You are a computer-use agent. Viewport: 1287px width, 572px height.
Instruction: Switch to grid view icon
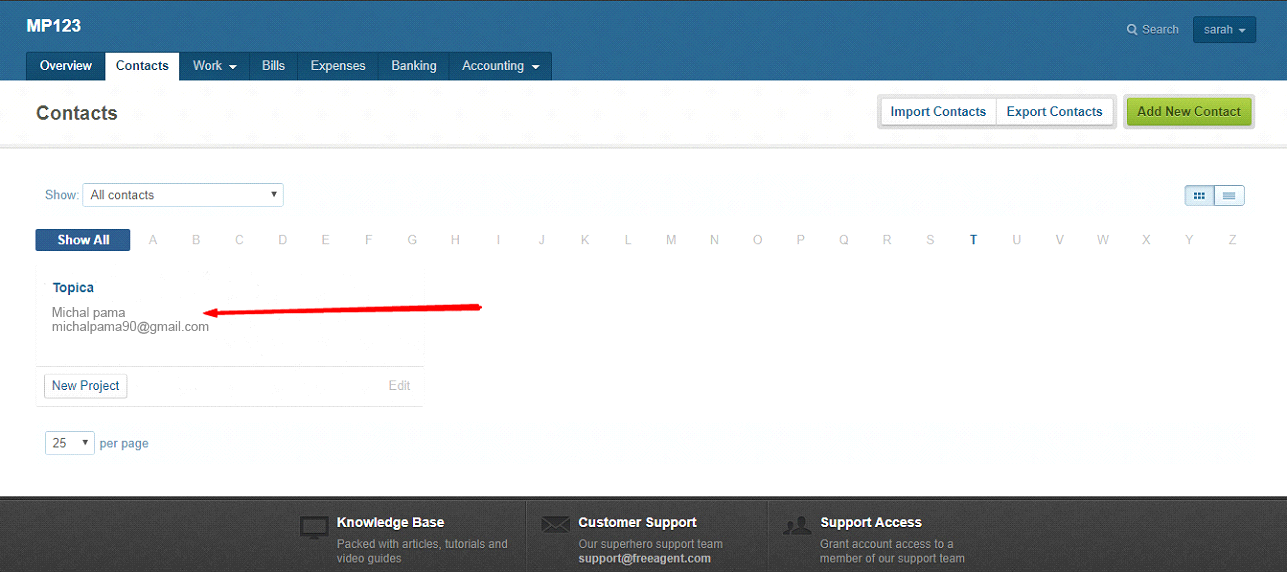coord(1199,196)
